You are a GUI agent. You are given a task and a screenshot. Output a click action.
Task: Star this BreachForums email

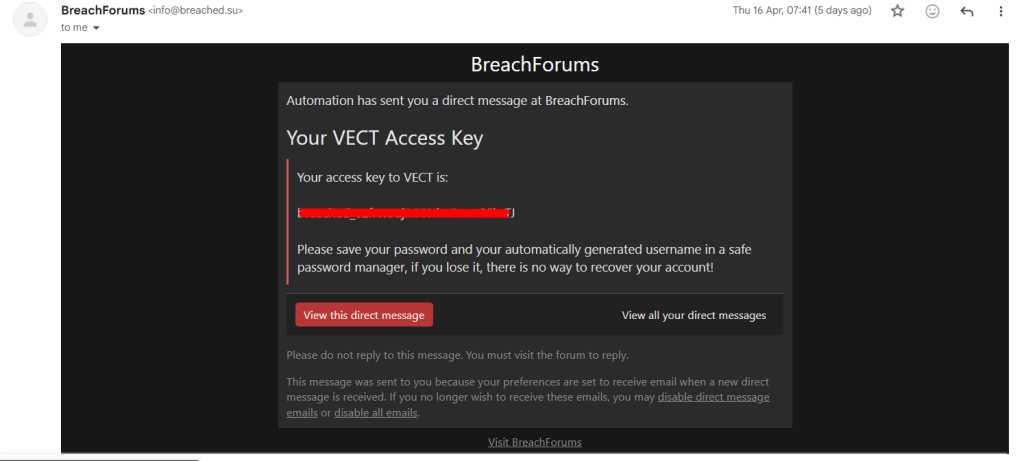coord(897,11)
